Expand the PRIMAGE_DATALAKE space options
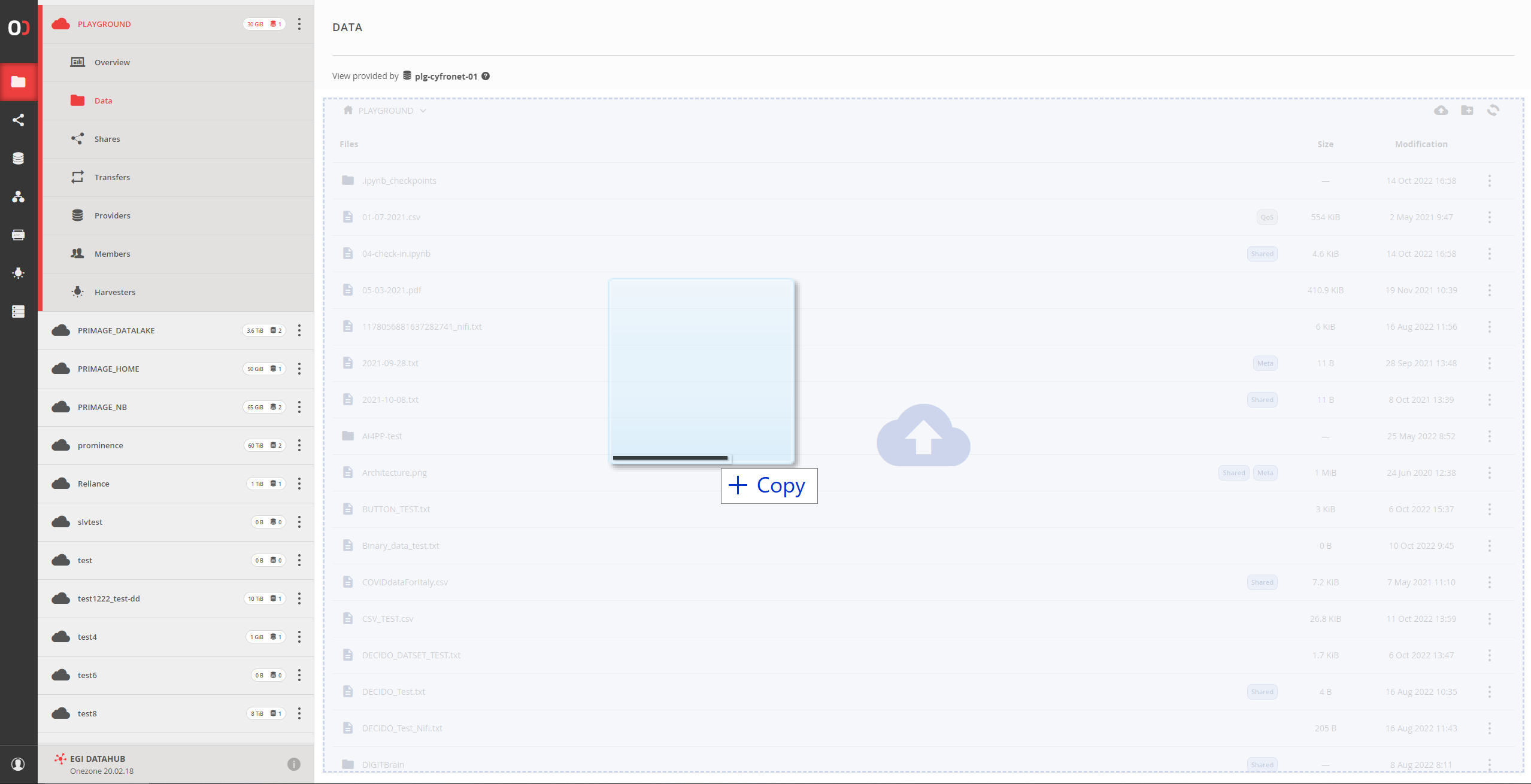1531x784 pixels. click(299, 330)
